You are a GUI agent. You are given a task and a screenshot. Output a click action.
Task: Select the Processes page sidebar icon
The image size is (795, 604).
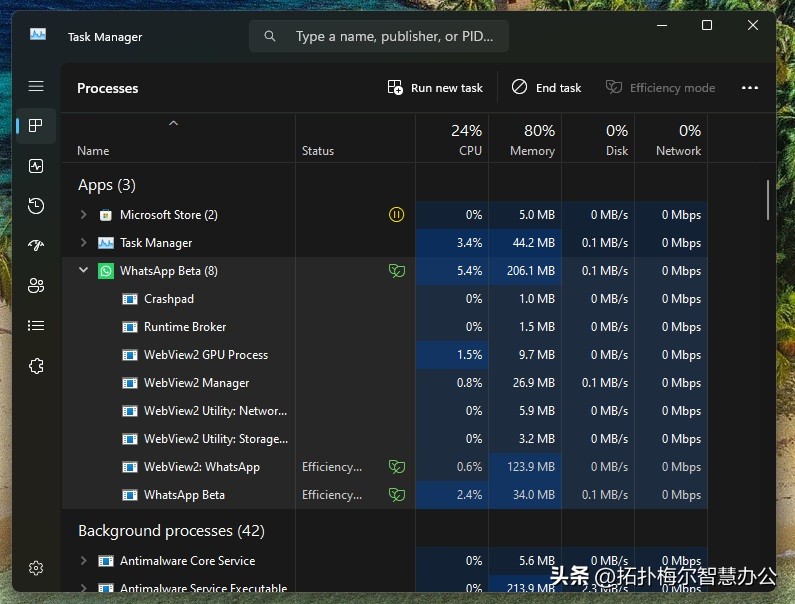tap(35, 126)
